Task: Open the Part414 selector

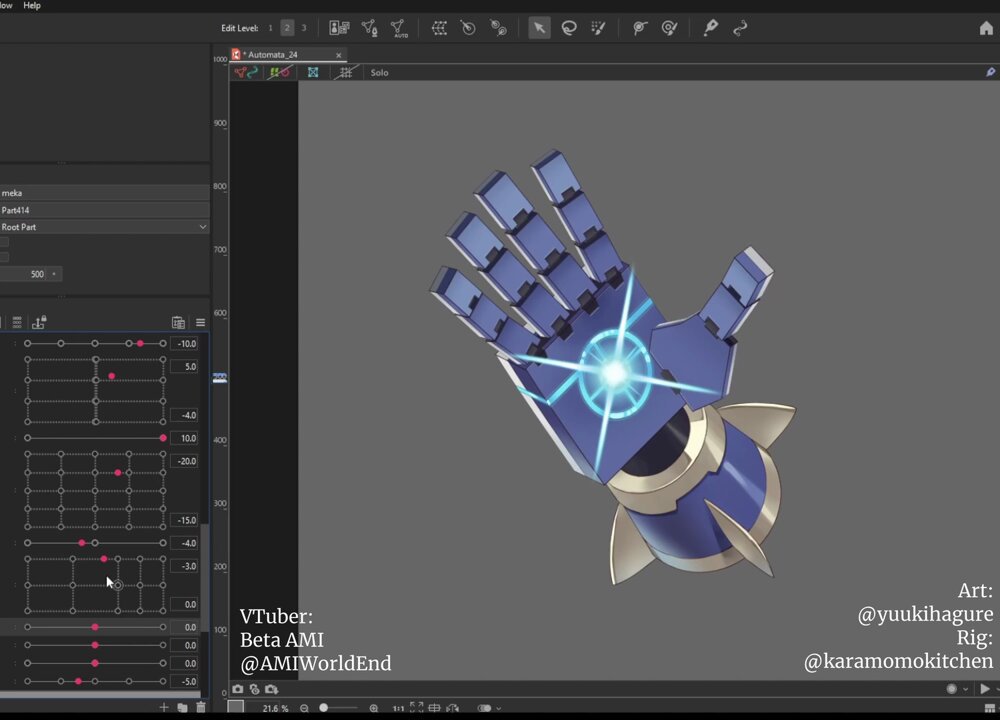Action: pyautogui.click(x=105, y=210)
